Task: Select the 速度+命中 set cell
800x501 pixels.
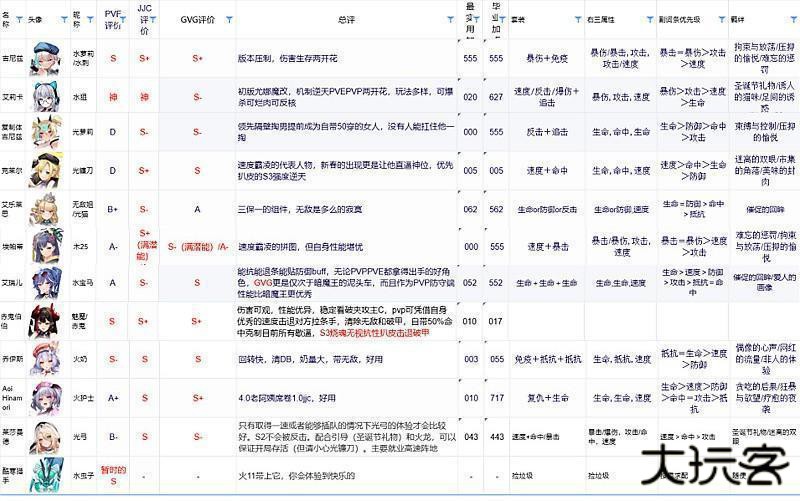Action: (x=547, y=170)
